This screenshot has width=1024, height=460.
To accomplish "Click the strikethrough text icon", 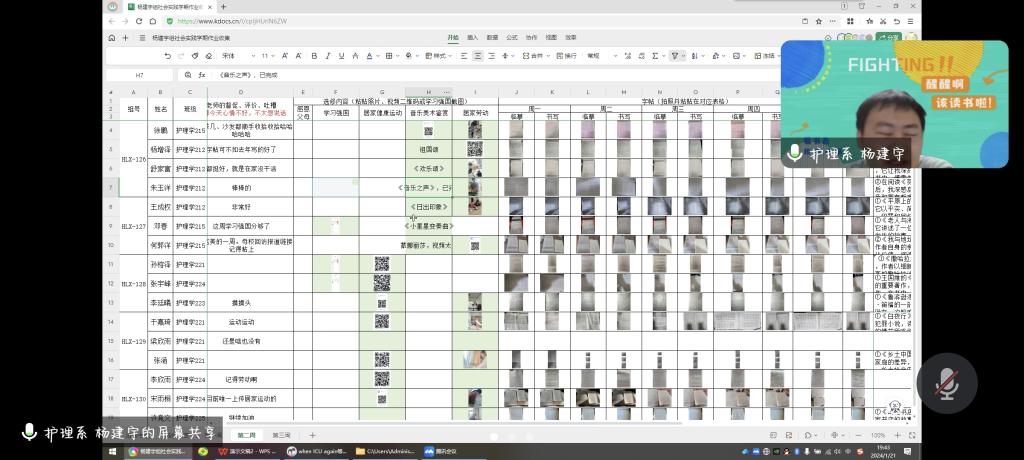I will click(355, 56).
